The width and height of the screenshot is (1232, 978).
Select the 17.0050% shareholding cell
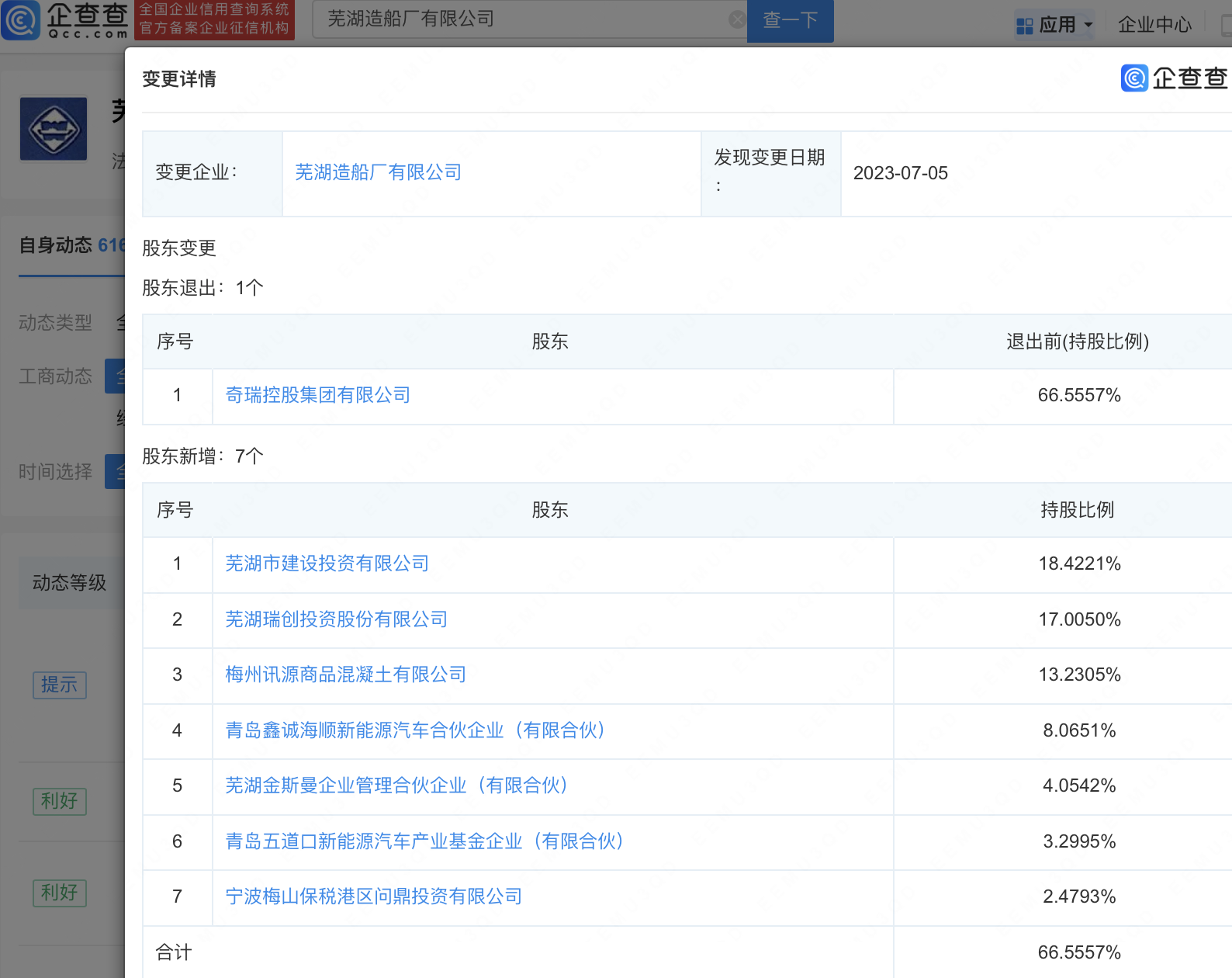pos(1079,619)
